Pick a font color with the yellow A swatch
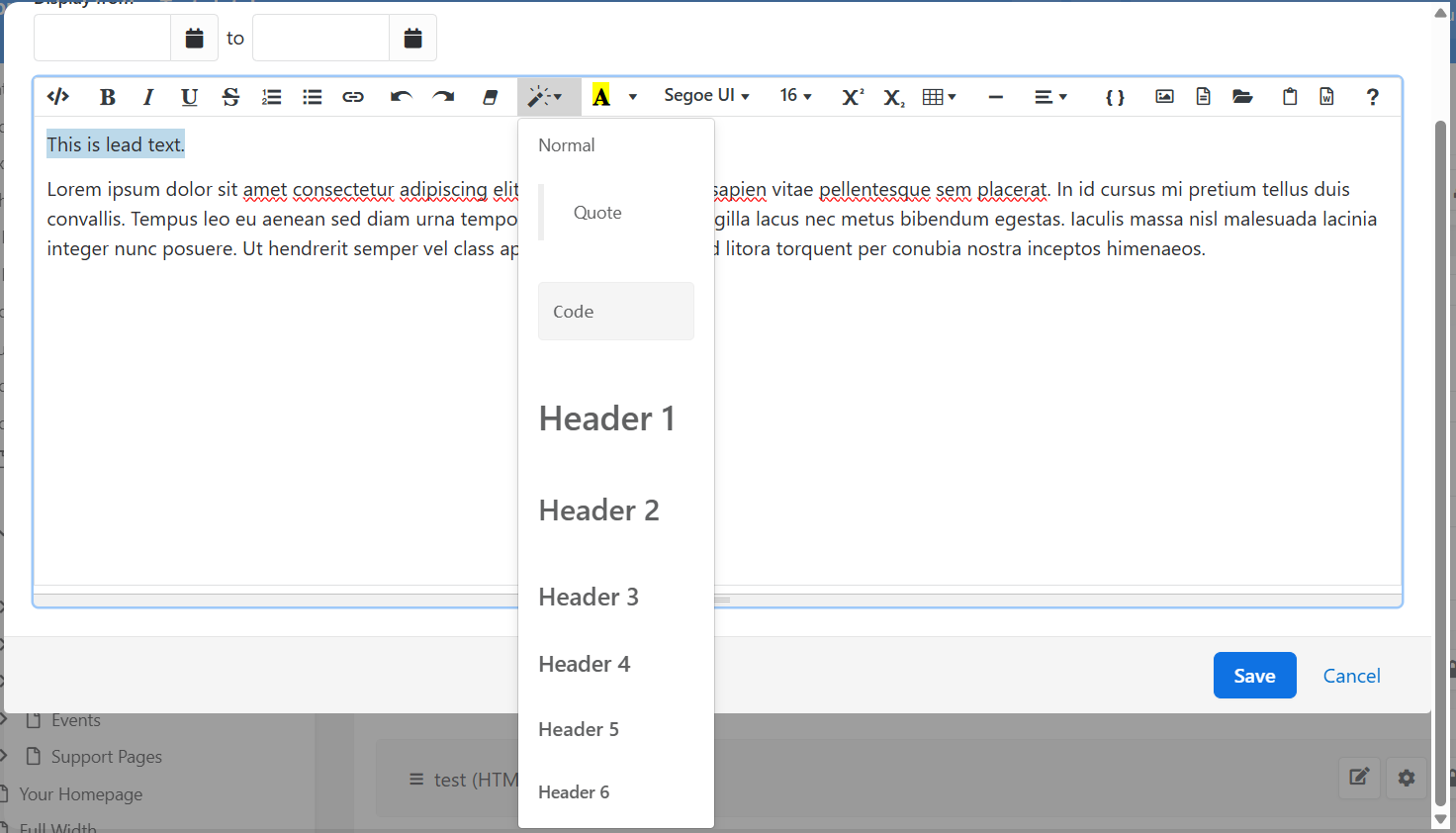The image size is (1456, 833). [601, 95]
